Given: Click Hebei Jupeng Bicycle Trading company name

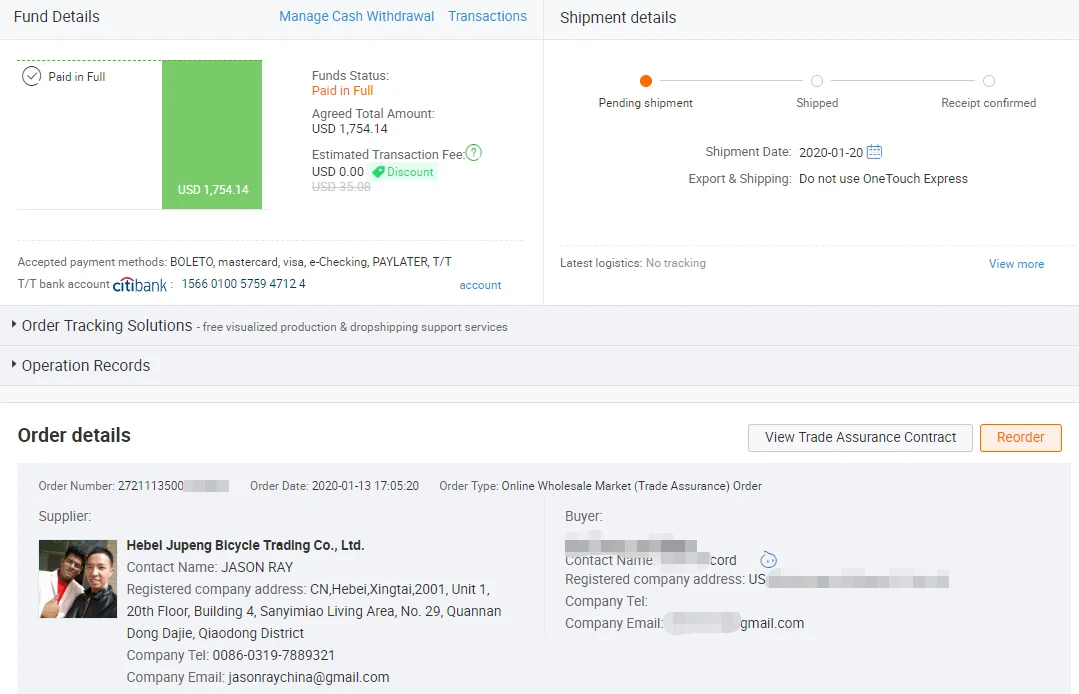Looking at the screenshot, I should [245, 545].
